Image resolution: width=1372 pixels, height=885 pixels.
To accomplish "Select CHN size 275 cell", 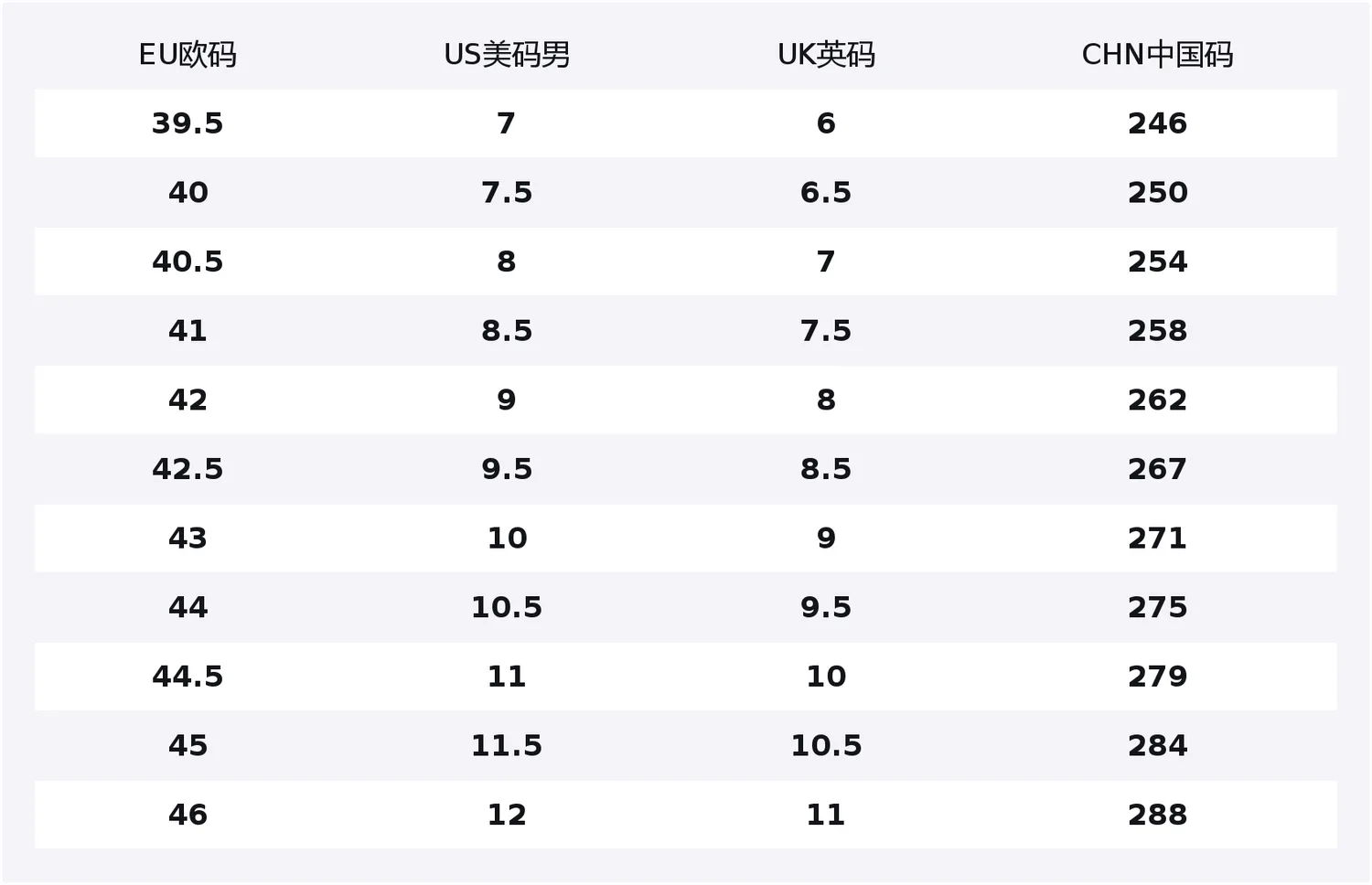I will [1157, 607].
